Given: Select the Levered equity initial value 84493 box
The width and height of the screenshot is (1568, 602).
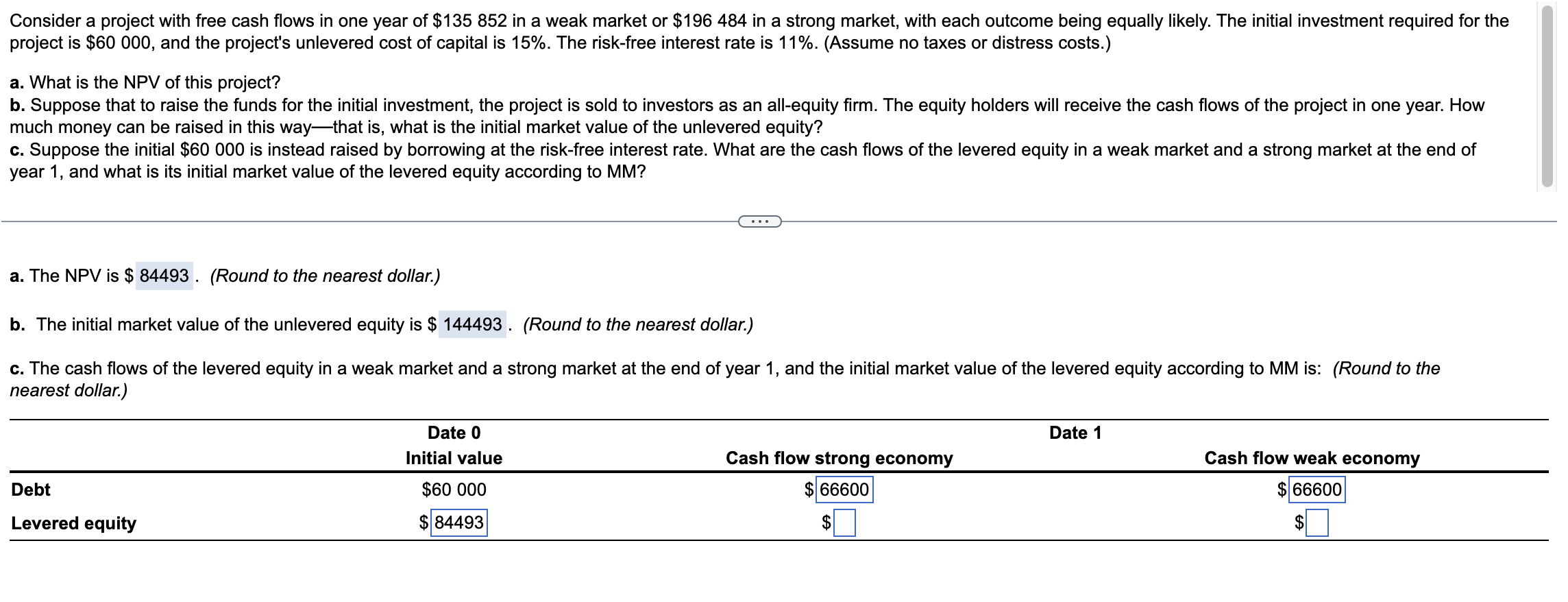Looking at the screenshot, I should [x=459, y=523].
